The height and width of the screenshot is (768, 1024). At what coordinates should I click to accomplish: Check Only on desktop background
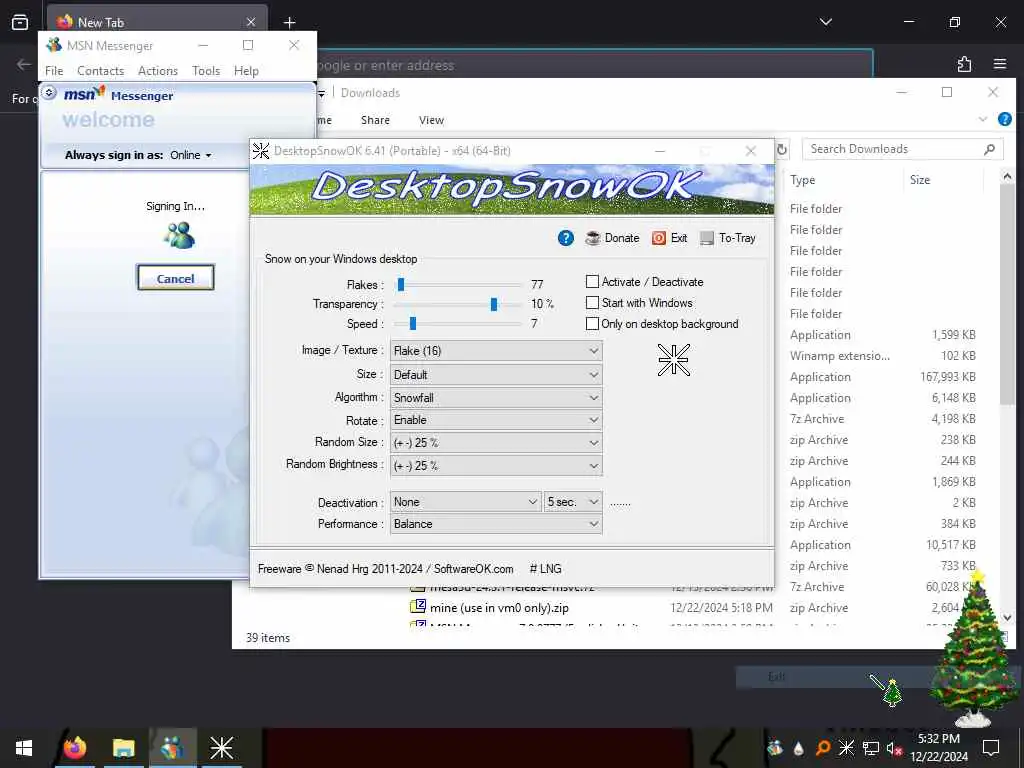coord(592,323)
